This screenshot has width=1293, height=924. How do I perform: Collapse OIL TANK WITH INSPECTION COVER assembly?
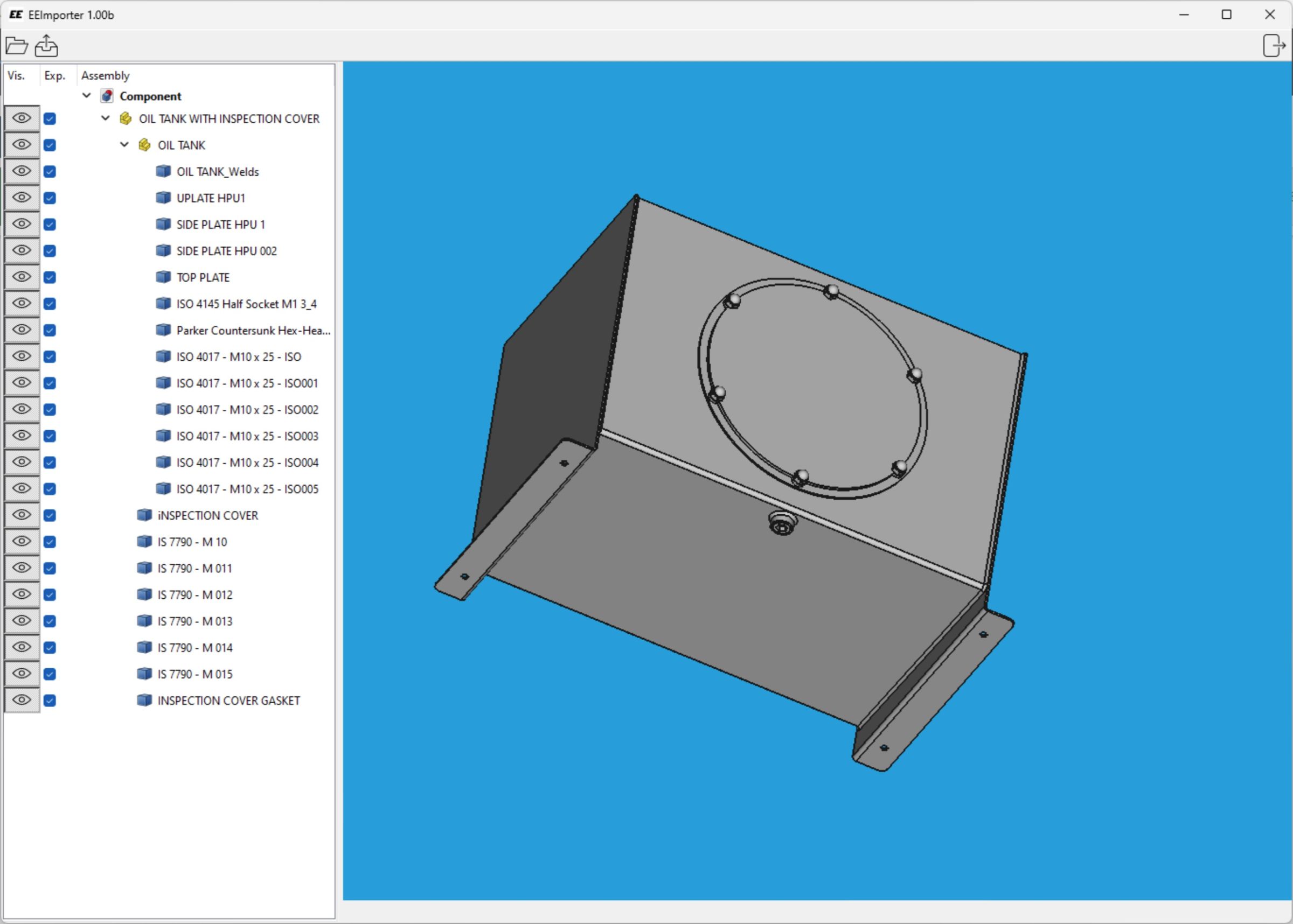click(x=105, y=118)
